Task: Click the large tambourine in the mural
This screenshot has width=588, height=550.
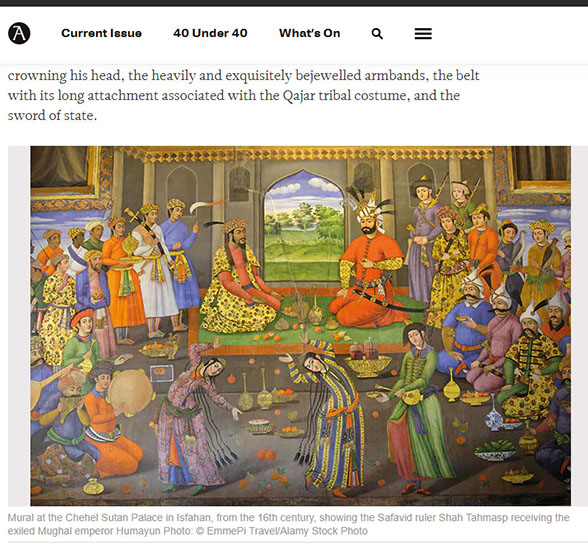Action: pyautogui.click(x=130, y=391)
